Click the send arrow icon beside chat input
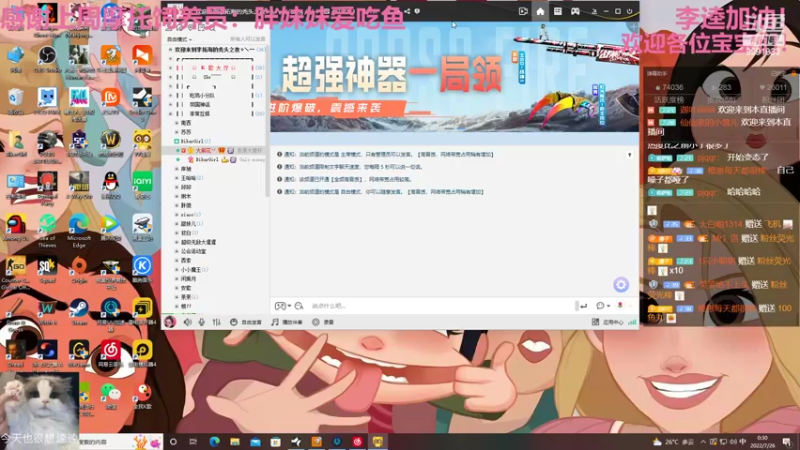 [584, 306]
